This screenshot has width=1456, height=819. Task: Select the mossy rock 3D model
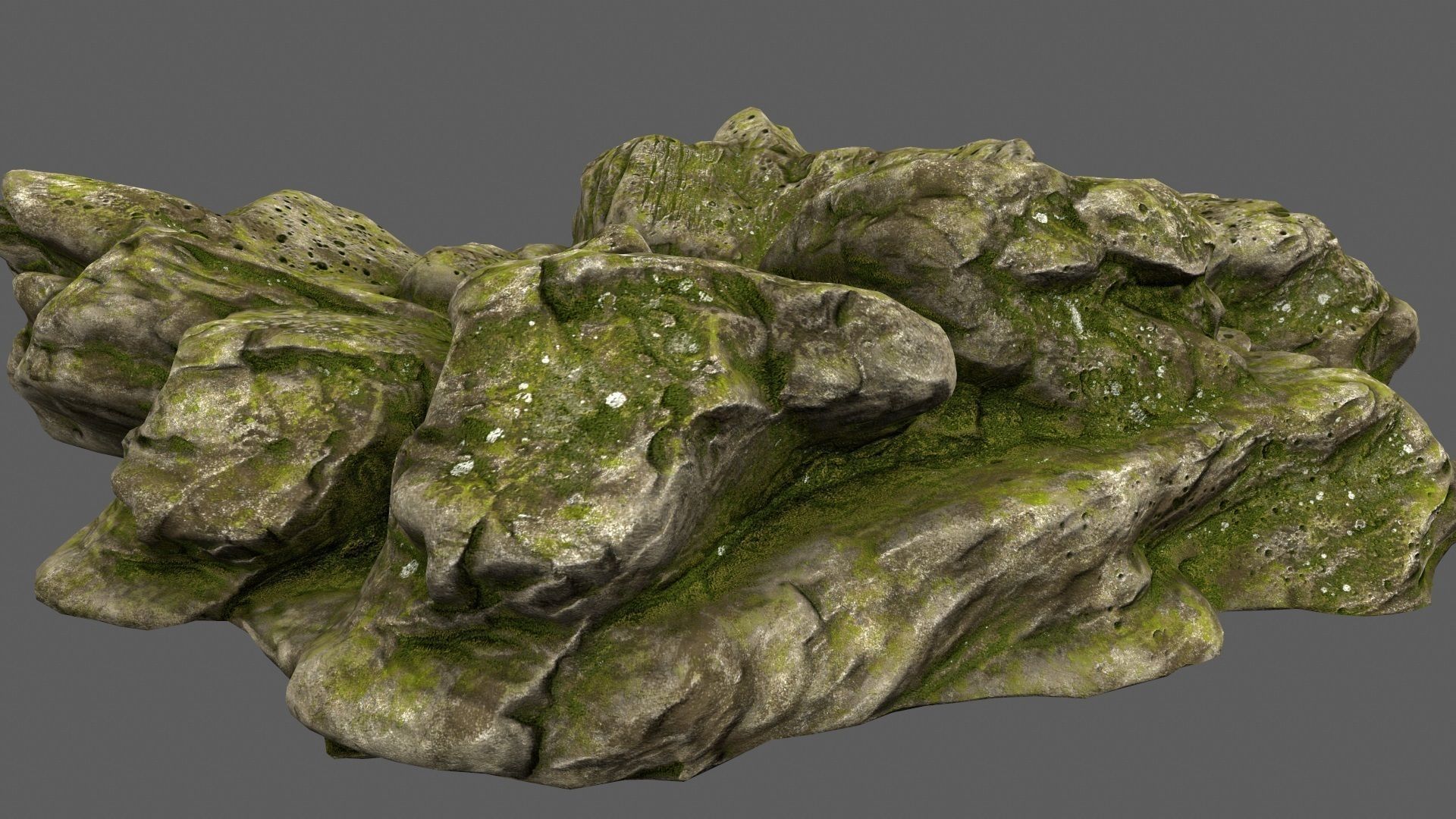[x=726, y=447]
